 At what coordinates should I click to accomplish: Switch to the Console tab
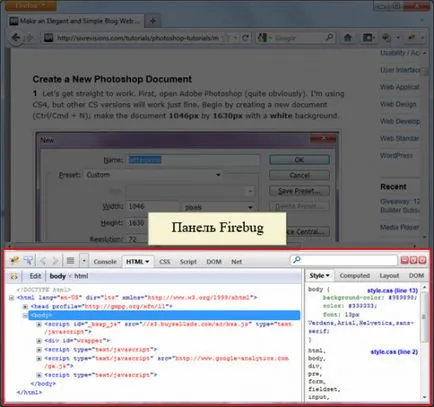(x=105, y=262)
